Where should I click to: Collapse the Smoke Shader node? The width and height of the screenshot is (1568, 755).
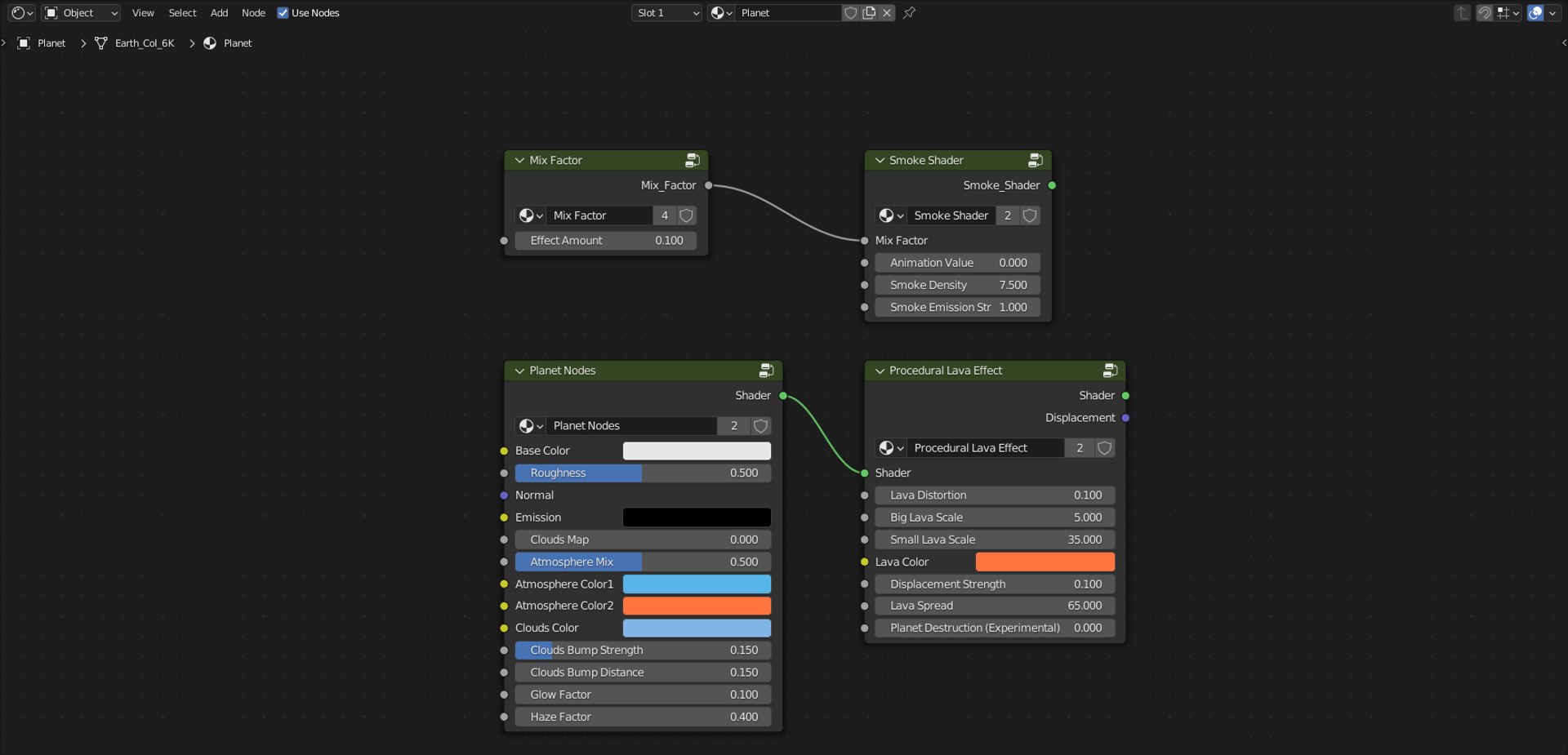(880, 160)
